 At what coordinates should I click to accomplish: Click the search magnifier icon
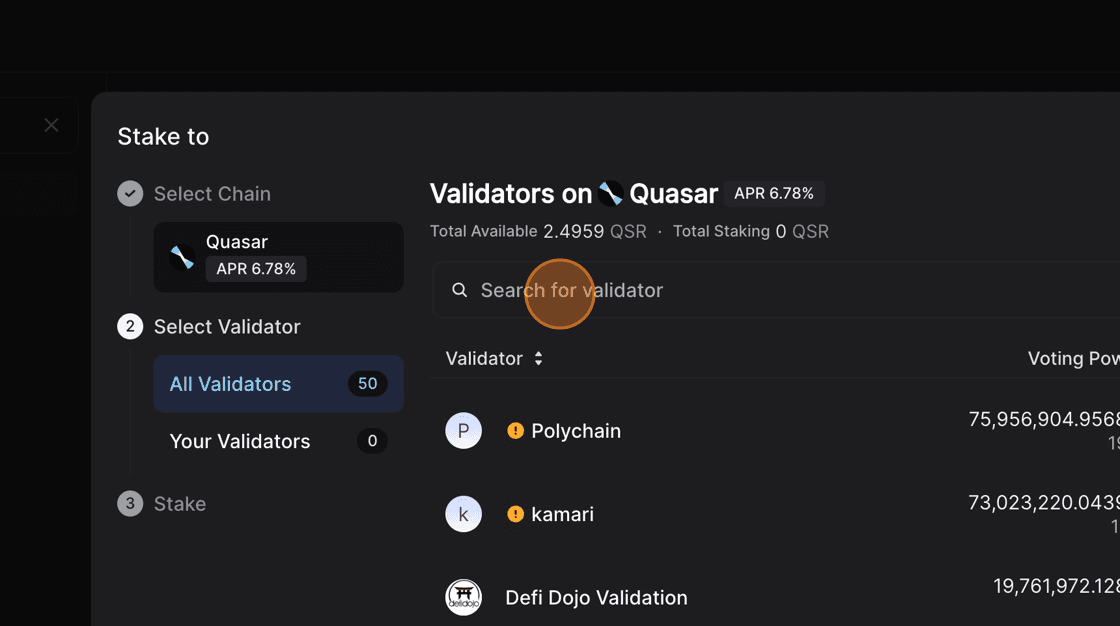[x=460, y=290]
